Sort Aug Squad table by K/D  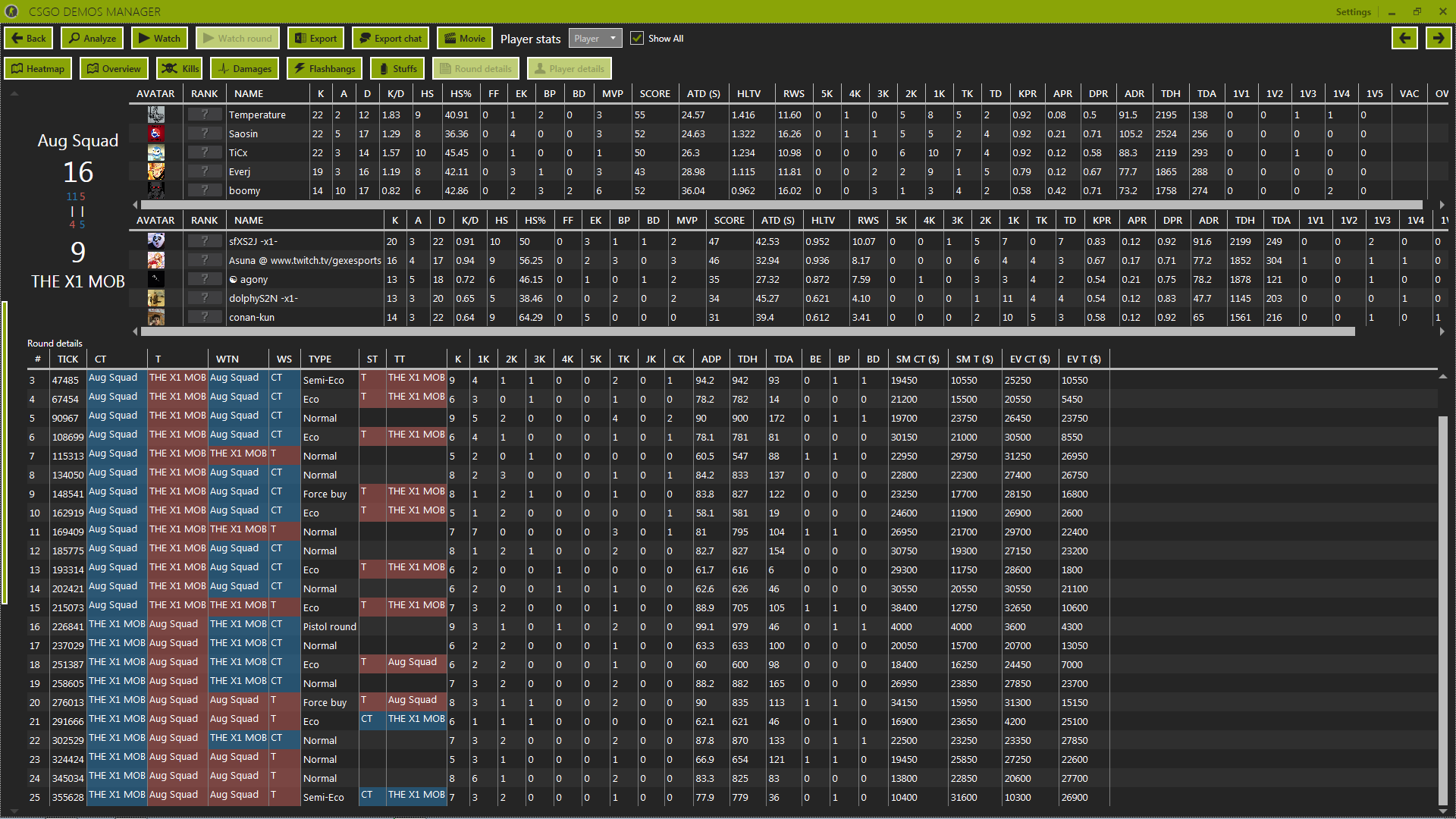(x=396, y=93)
